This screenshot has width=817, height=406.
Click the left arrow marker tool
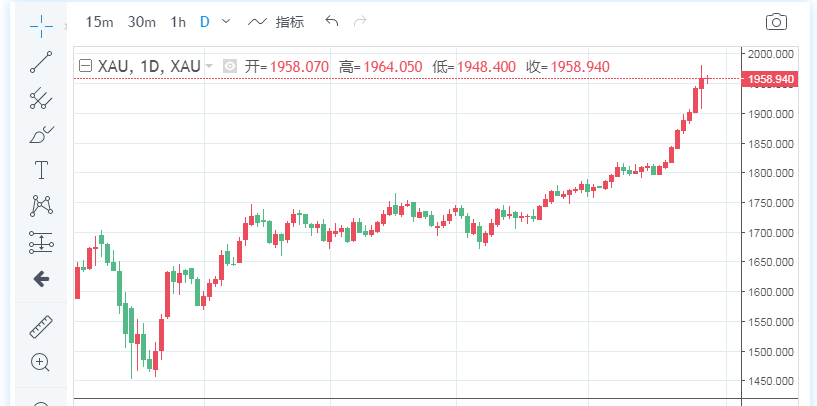coord(41,279)
